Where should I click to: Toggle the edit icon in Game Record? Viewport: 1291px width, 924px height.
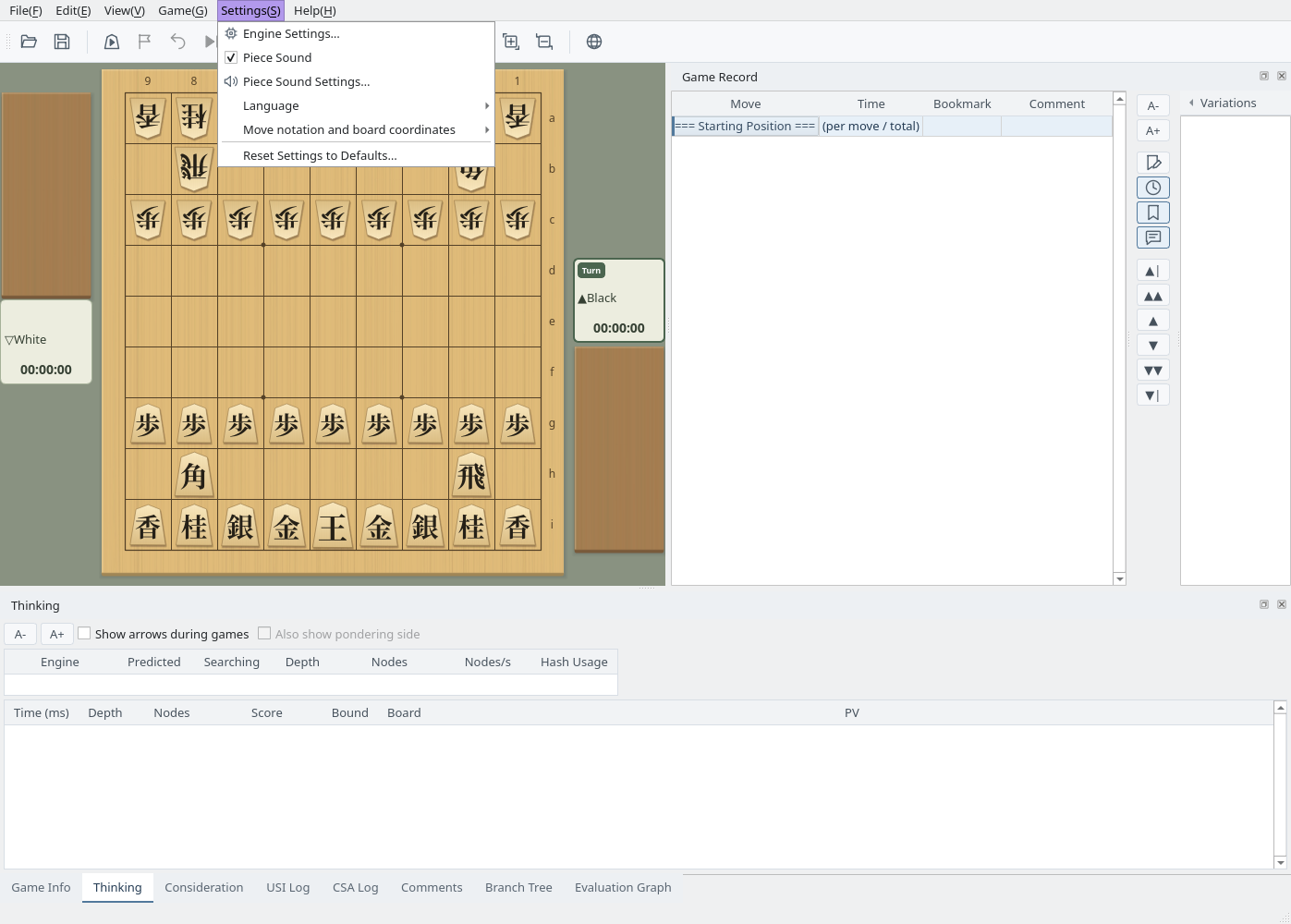click(x=1153, y=163)
